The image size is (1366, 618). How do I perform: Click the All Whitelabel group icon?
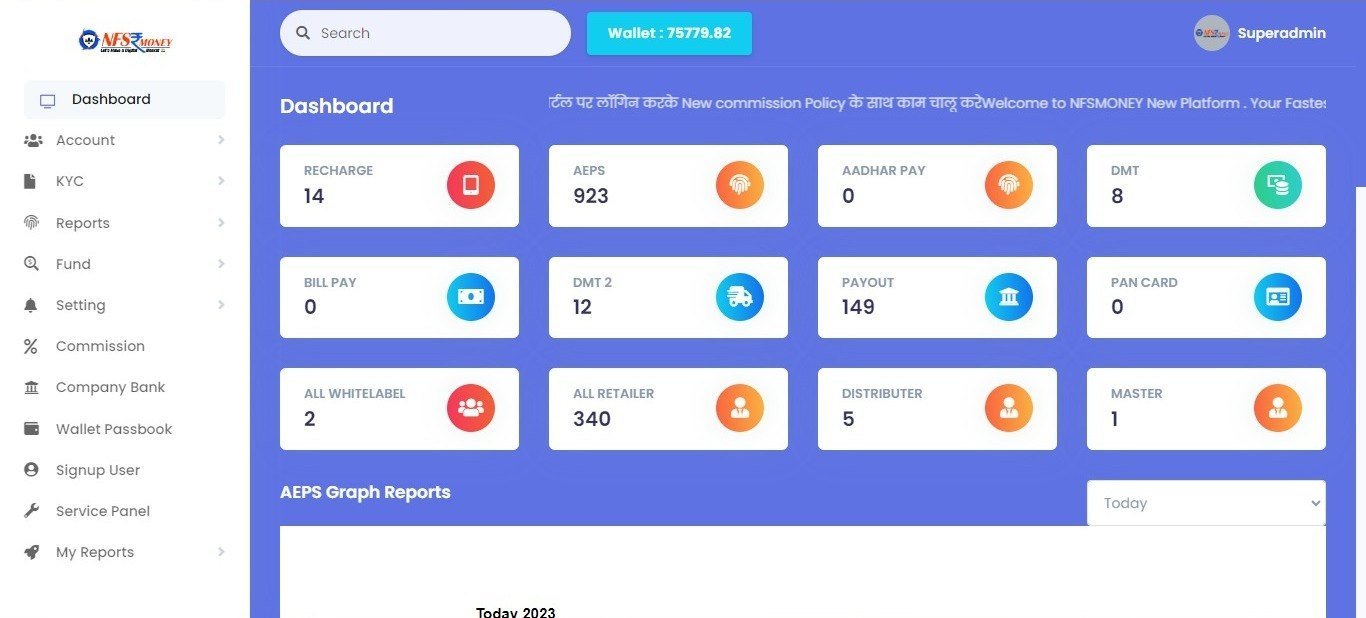click(470, 408)
